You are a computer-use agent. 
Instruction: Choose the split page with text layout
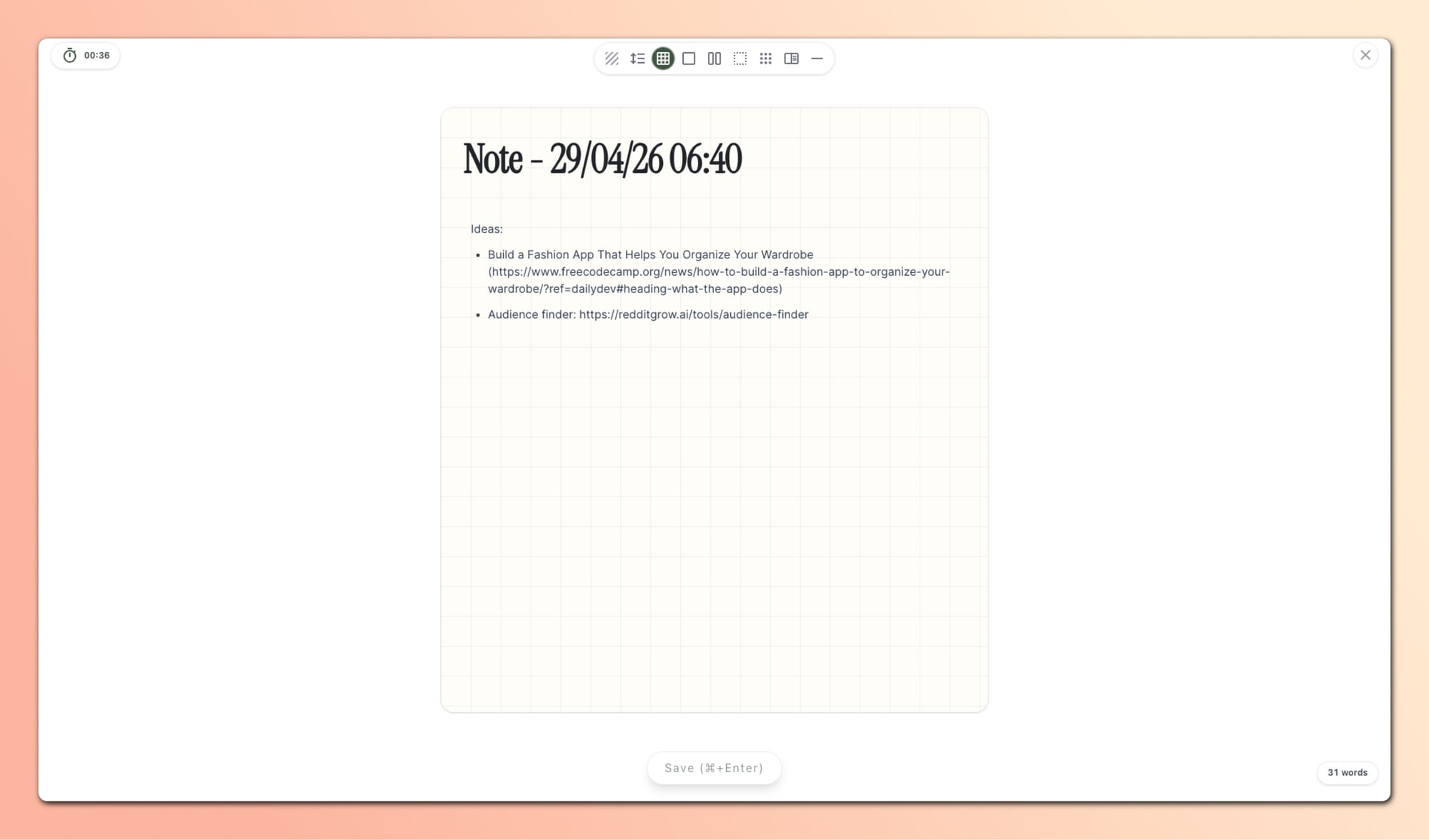pyautogui.click(x=792, y=59)
